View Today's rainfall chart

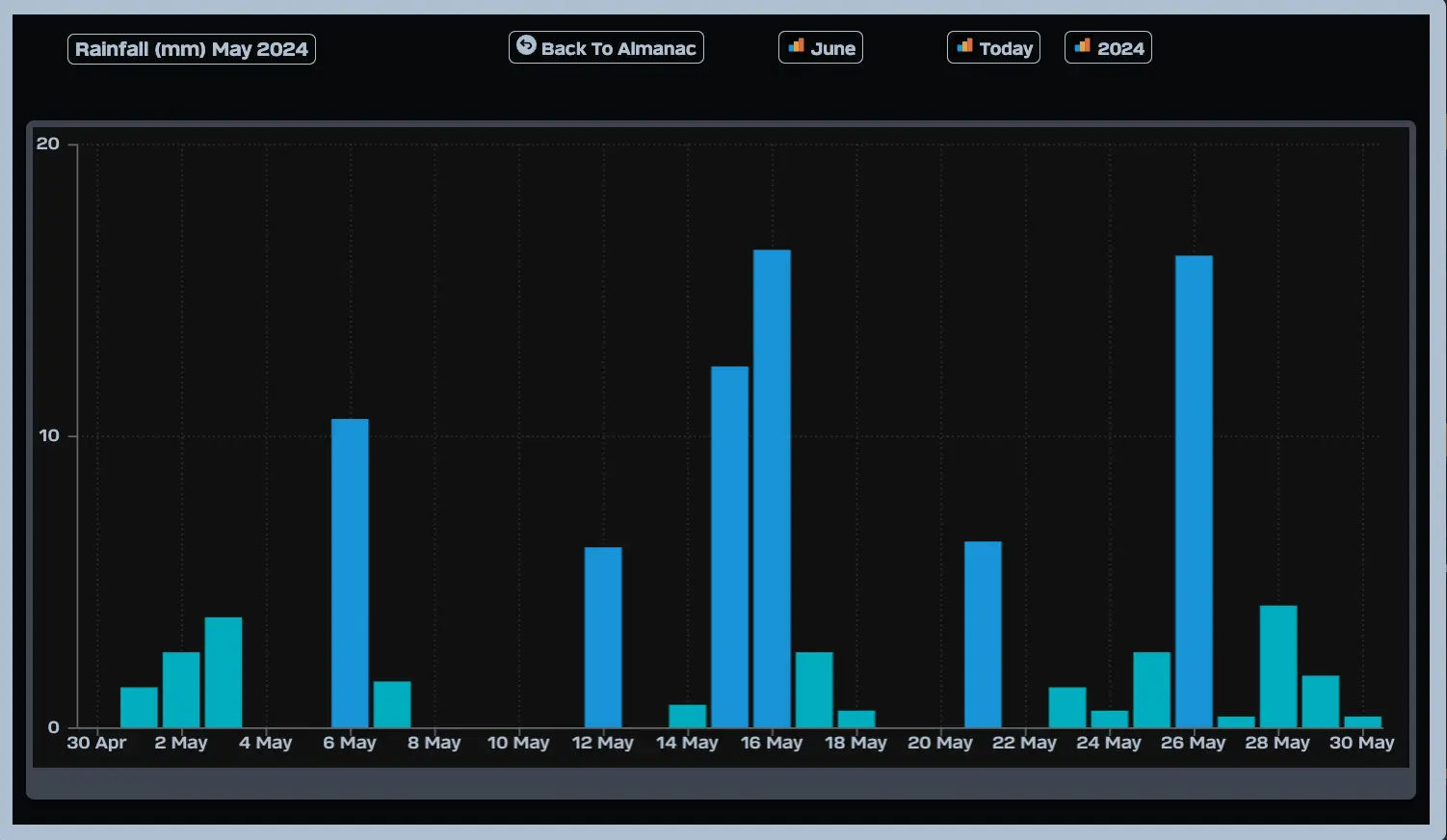tap(993, 48)
